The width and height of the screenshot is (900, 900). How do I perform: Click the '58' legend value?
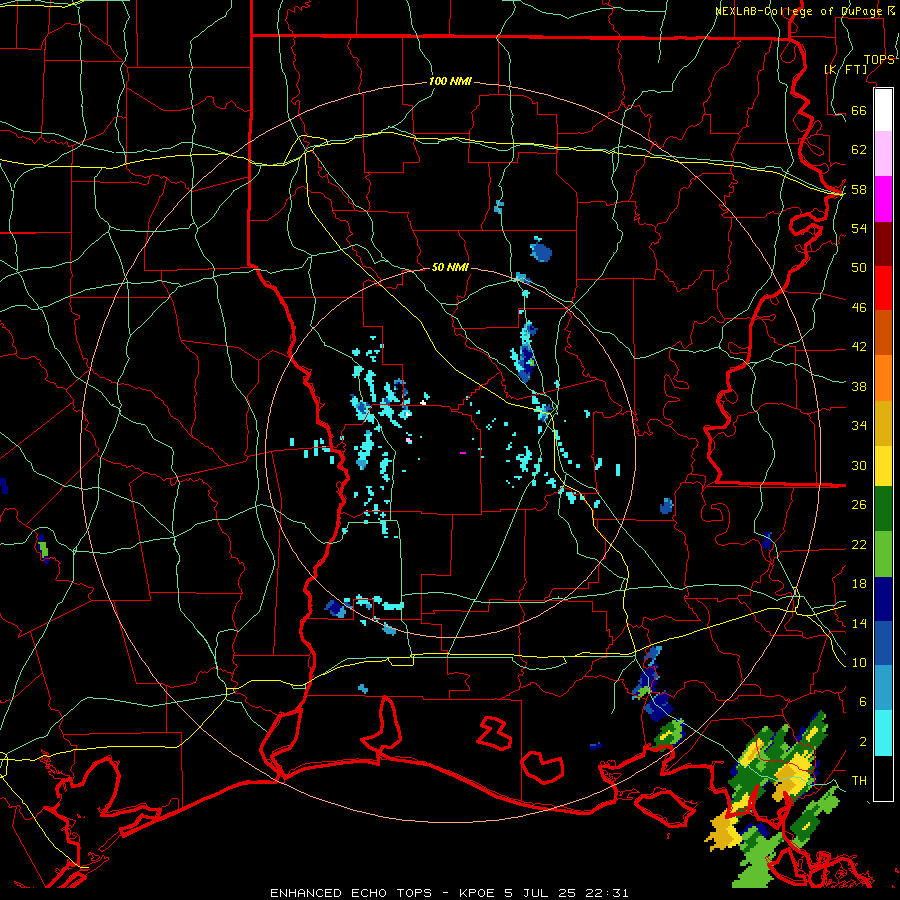click(859, 189)
